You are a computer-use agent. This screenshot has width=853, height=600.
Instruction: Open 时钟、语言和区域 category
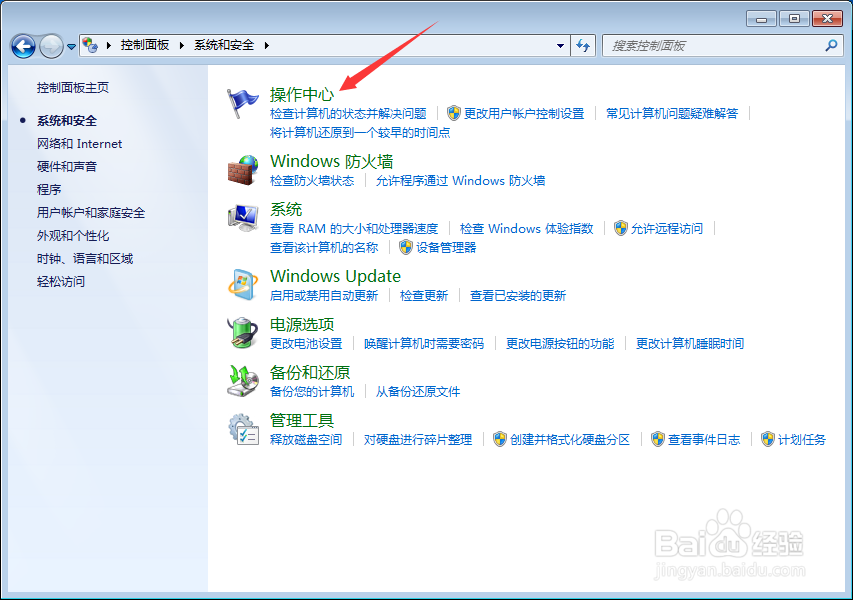click(85, 258)
